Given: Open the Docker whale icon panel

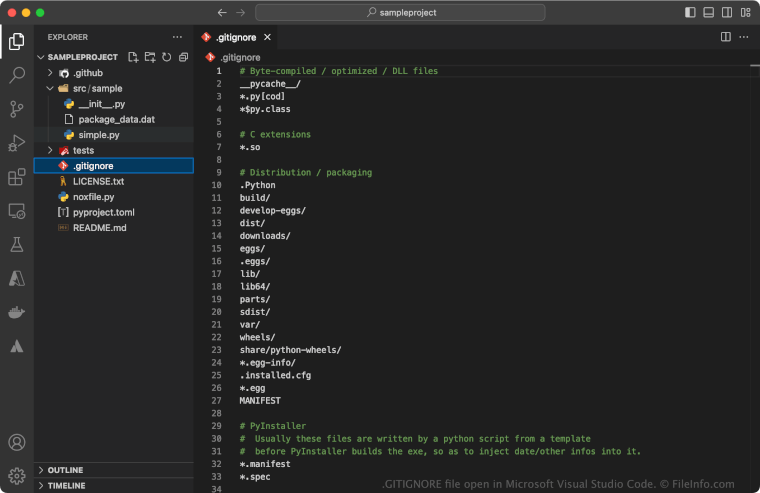Looking at the screenshot, I should click(x=17, y=313).
